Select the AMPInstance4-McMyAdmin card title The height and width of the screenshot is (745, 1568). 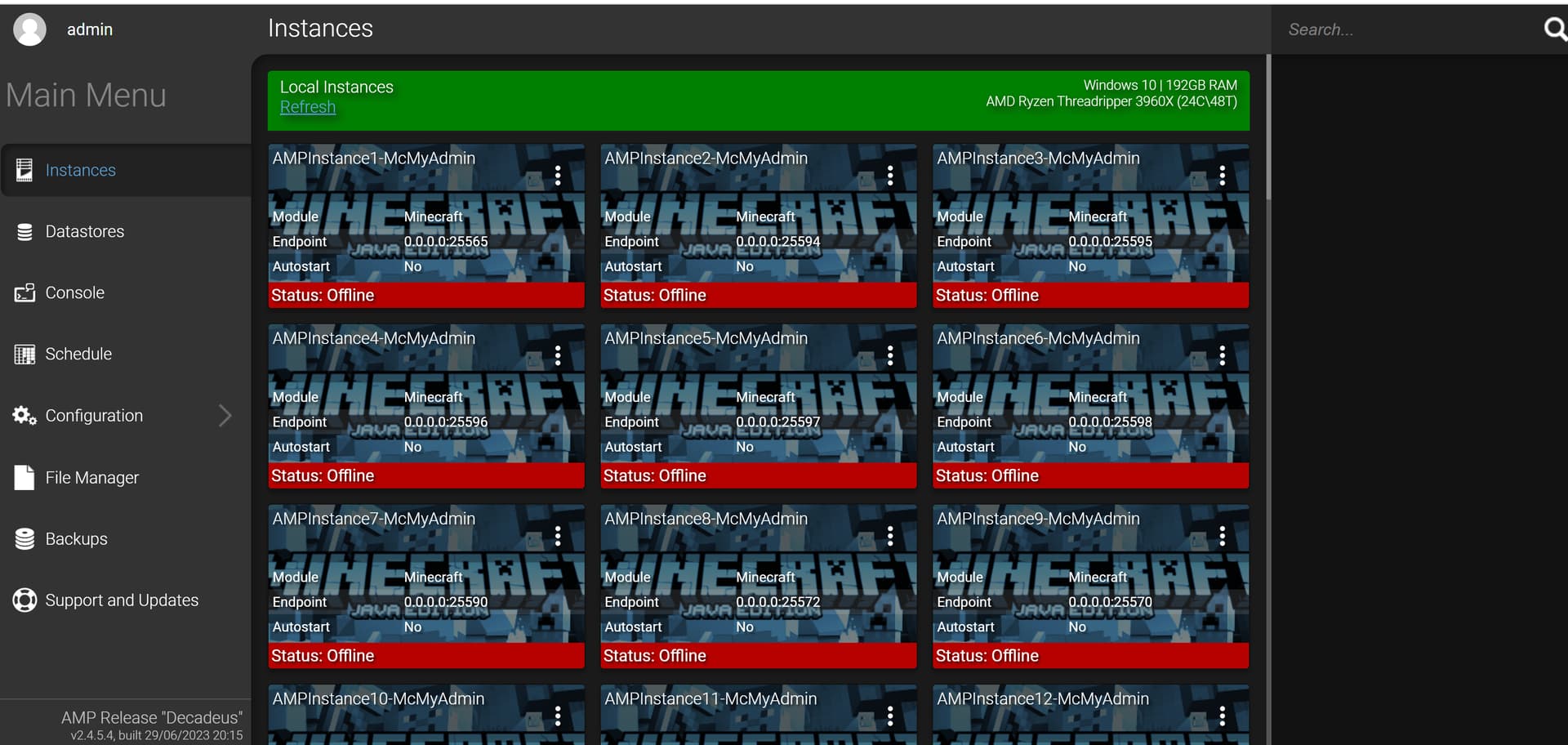point(374,338)
